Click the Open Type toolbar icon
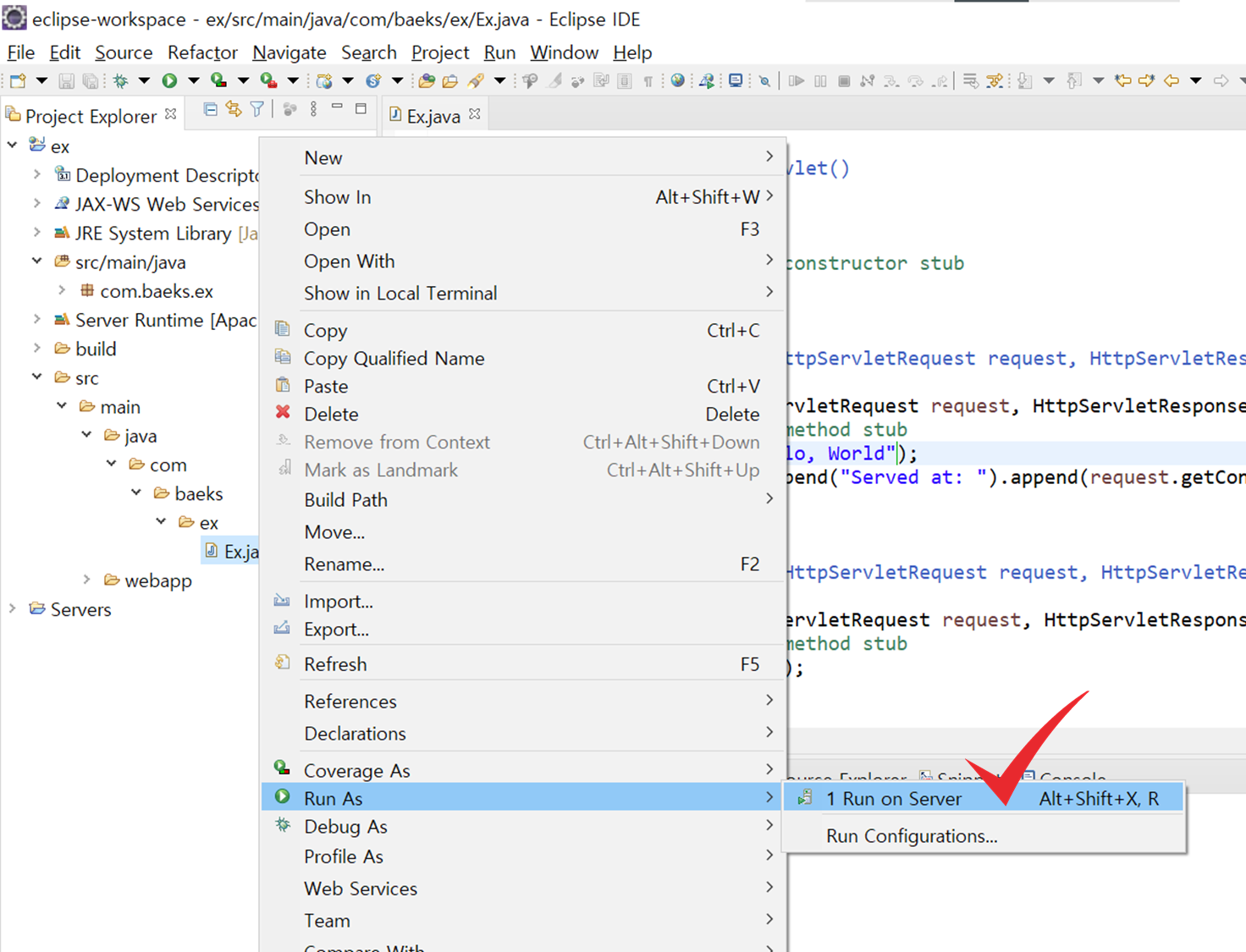 coord(427,81)
